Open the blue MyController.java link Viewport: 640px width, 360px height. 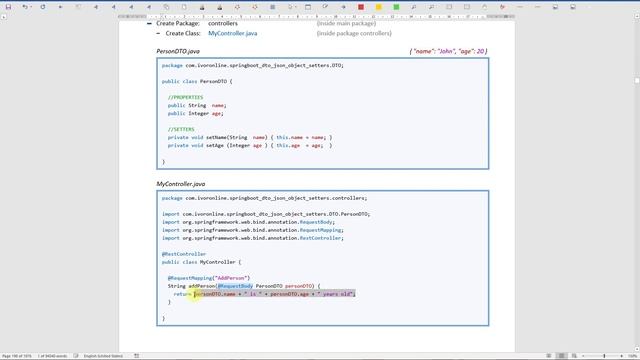(x=233, y=33)
